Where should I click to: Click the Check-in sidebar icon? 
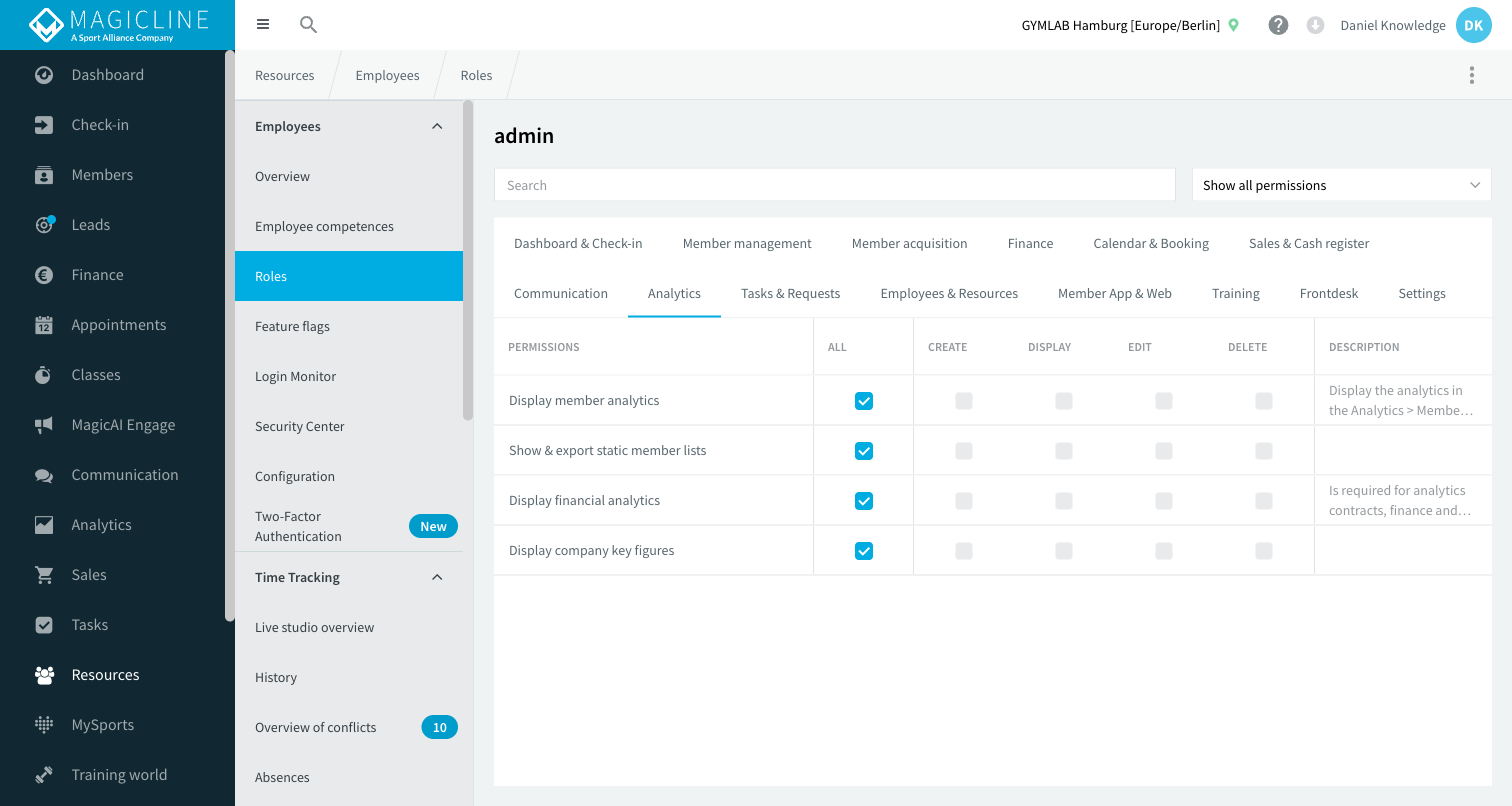44,125
